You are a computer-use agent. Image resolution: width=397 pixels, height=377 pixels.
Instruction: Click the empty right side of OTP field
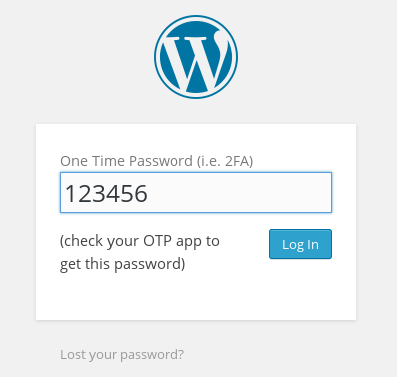[240, 192]
